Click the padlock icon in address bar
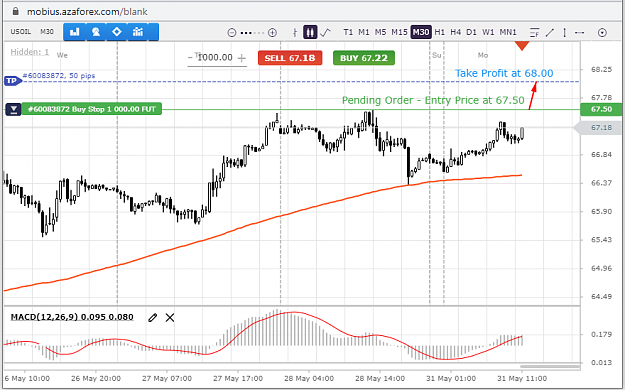Viewport: 625px width, 390px height. 16,11
